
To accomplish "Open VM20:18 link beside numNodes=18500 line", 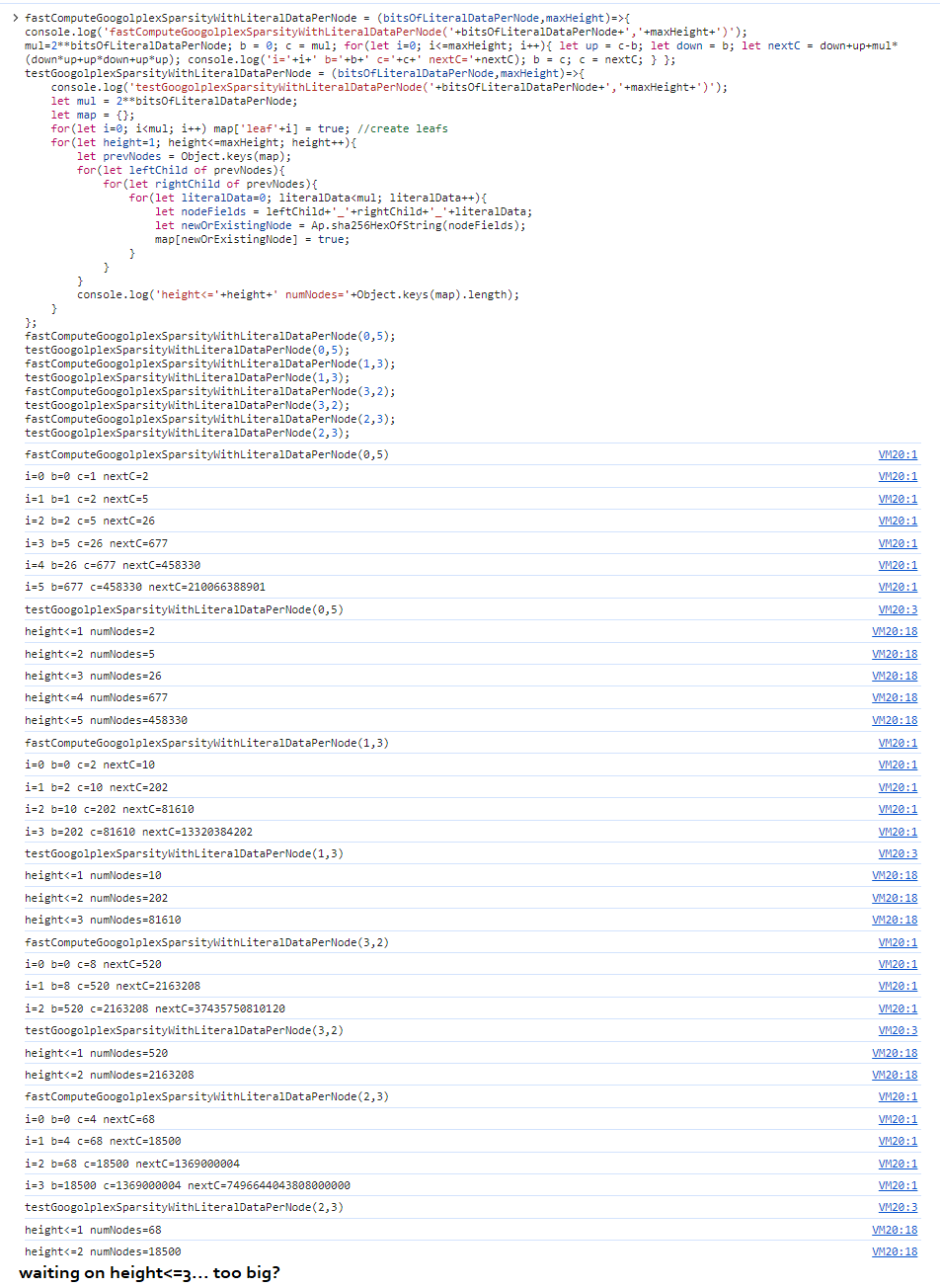I will click(x=895, y=1251).
